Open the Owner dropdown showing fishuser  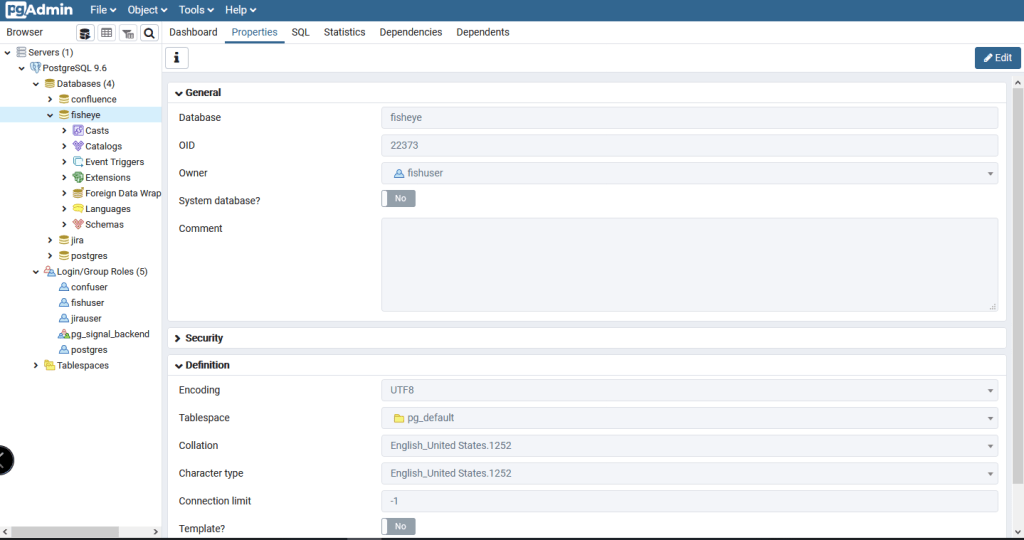[x=689, y=173]
